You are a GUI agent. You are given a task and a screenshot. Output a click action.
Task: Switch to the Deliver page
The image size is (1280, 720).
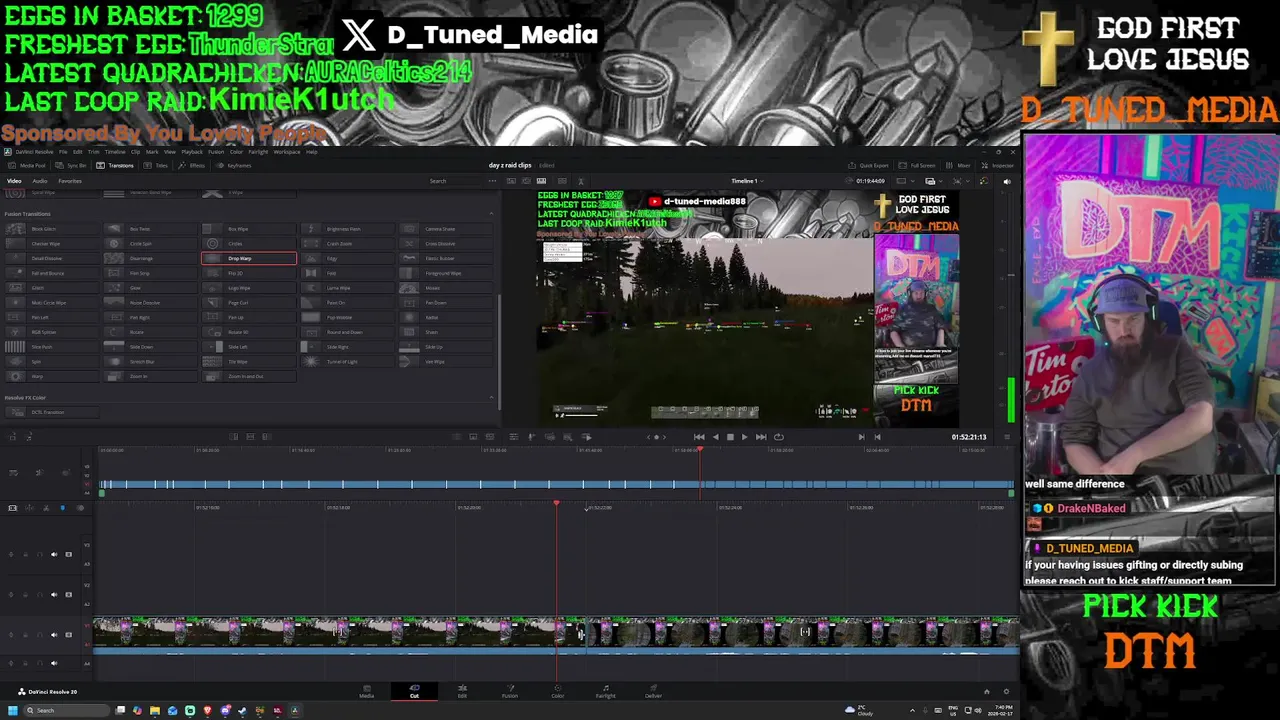click(x=653, y=691)
